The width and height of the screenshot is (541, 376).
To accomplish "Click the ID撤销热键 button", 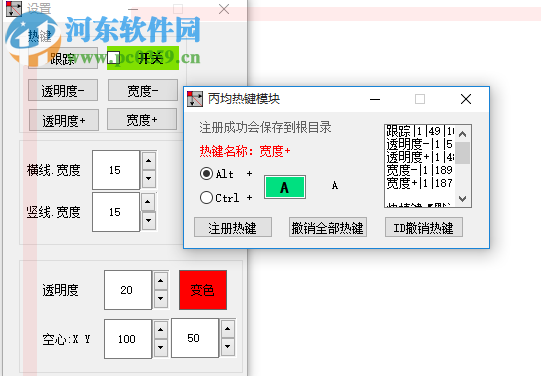I will 424,227.
